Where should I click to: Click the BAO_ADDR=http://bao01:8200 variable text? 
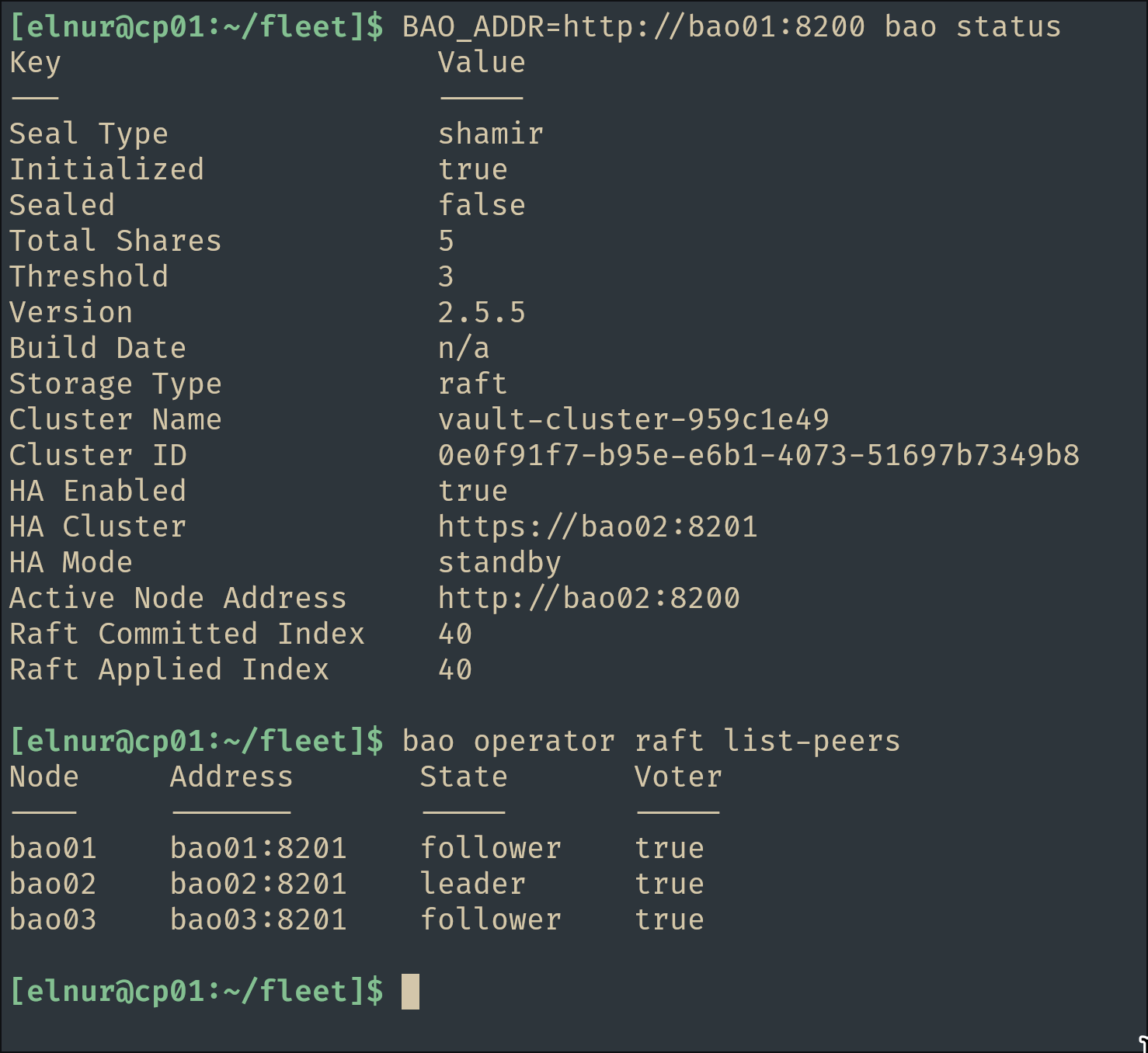(x=633, y=26)
